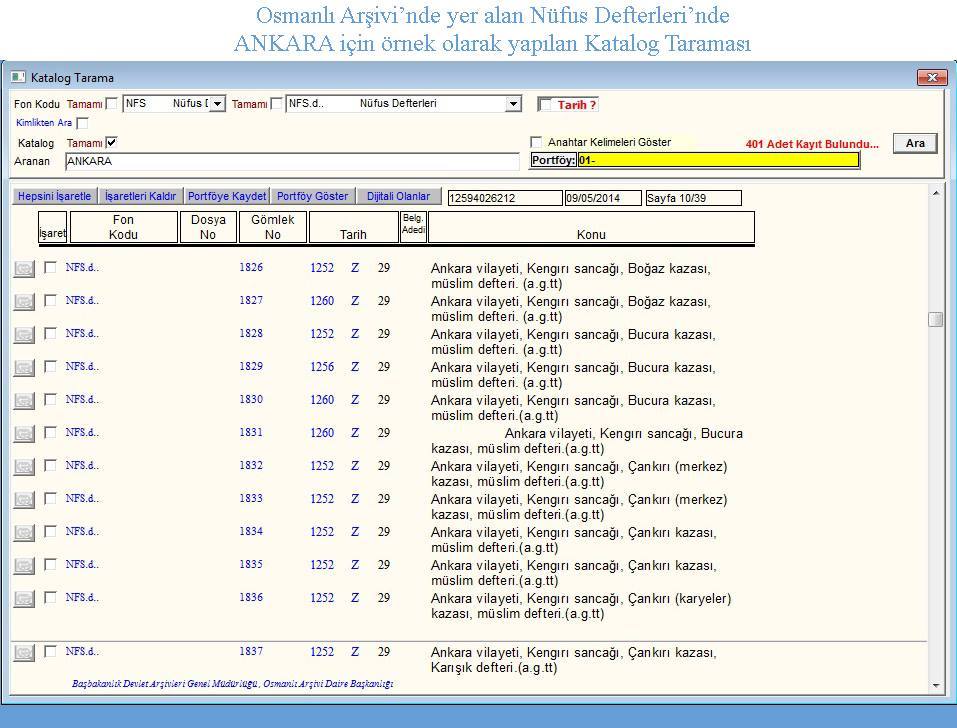
Task: Tick the checkbox for record 1828
Action: tap(50, 333)
